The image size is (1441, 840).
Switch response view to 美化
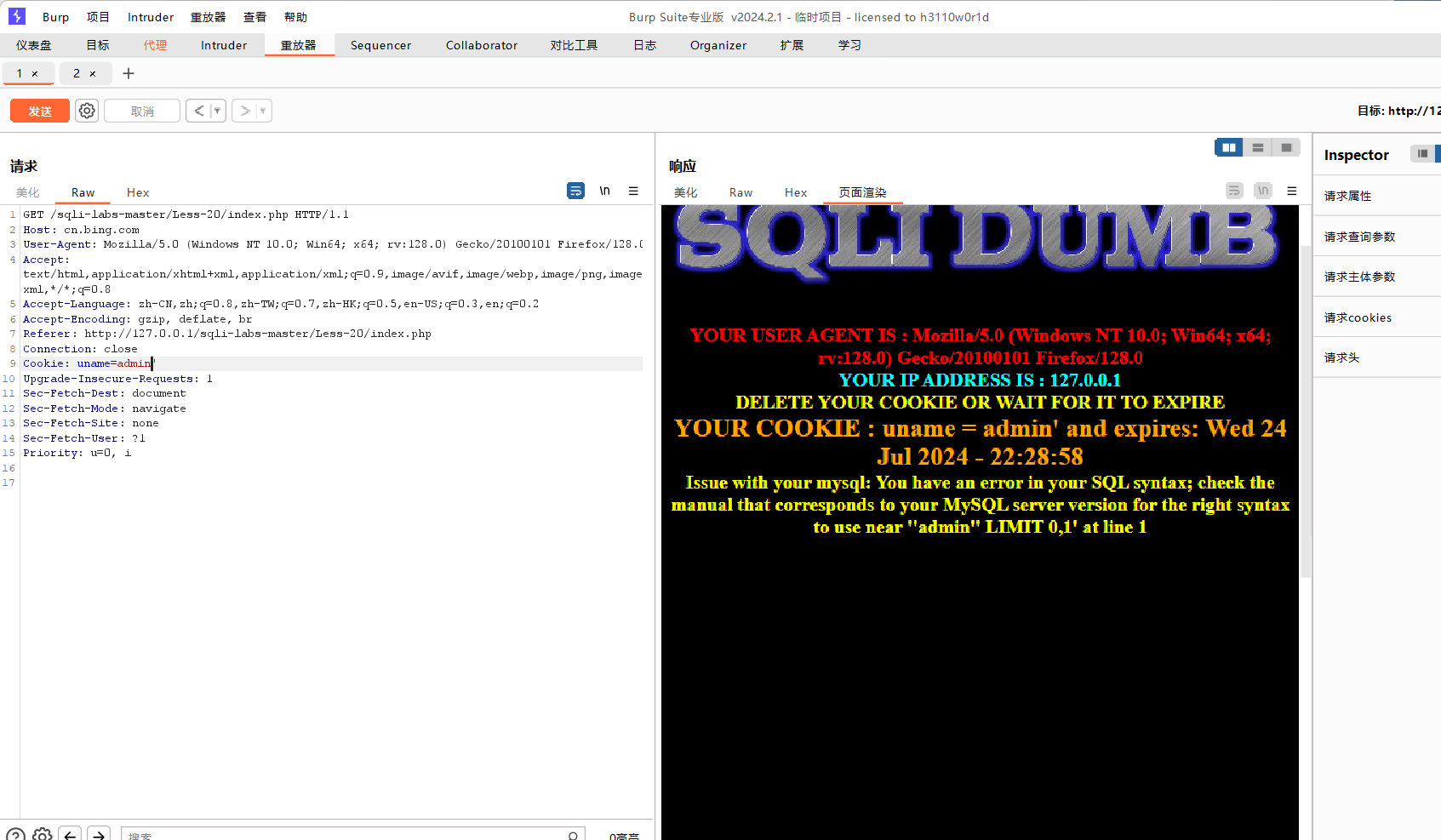coord(686,192)
